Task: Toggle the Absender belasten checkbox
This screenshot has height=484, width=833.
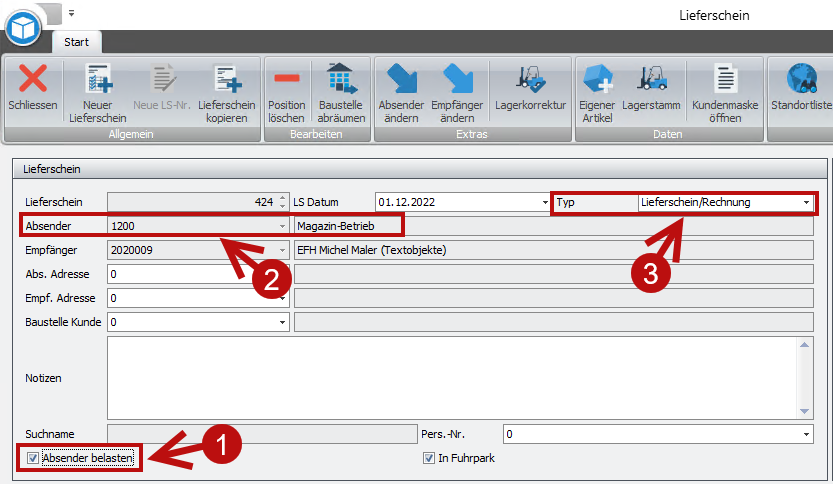Action: point(33,458)
